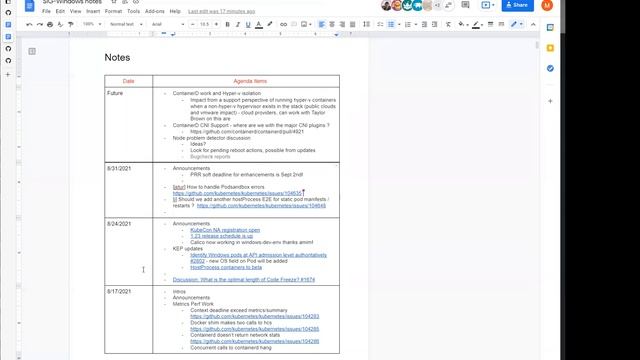This screenshot has height=360, width=640.
Task: Open the File menu
Action: (46, 11)
